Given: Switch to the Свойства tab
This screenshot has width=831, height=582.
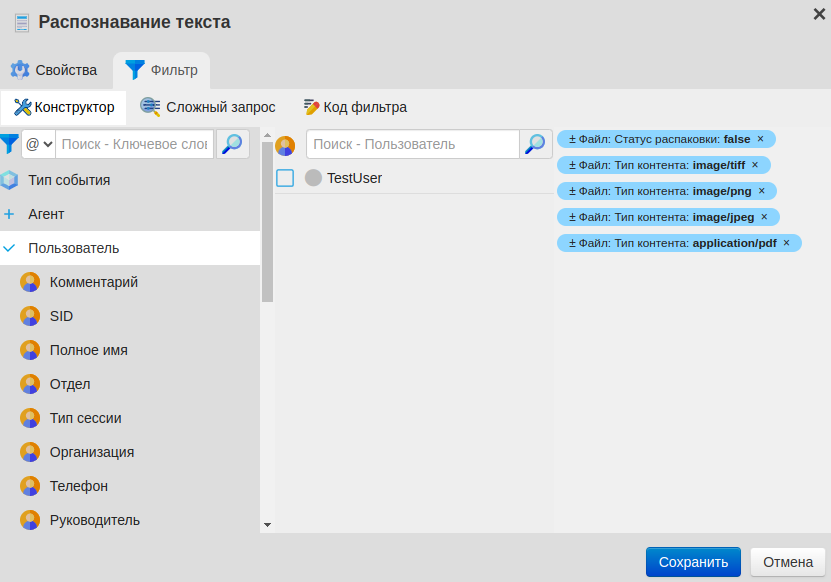Looking at the screenshot, I should point(54,70).
